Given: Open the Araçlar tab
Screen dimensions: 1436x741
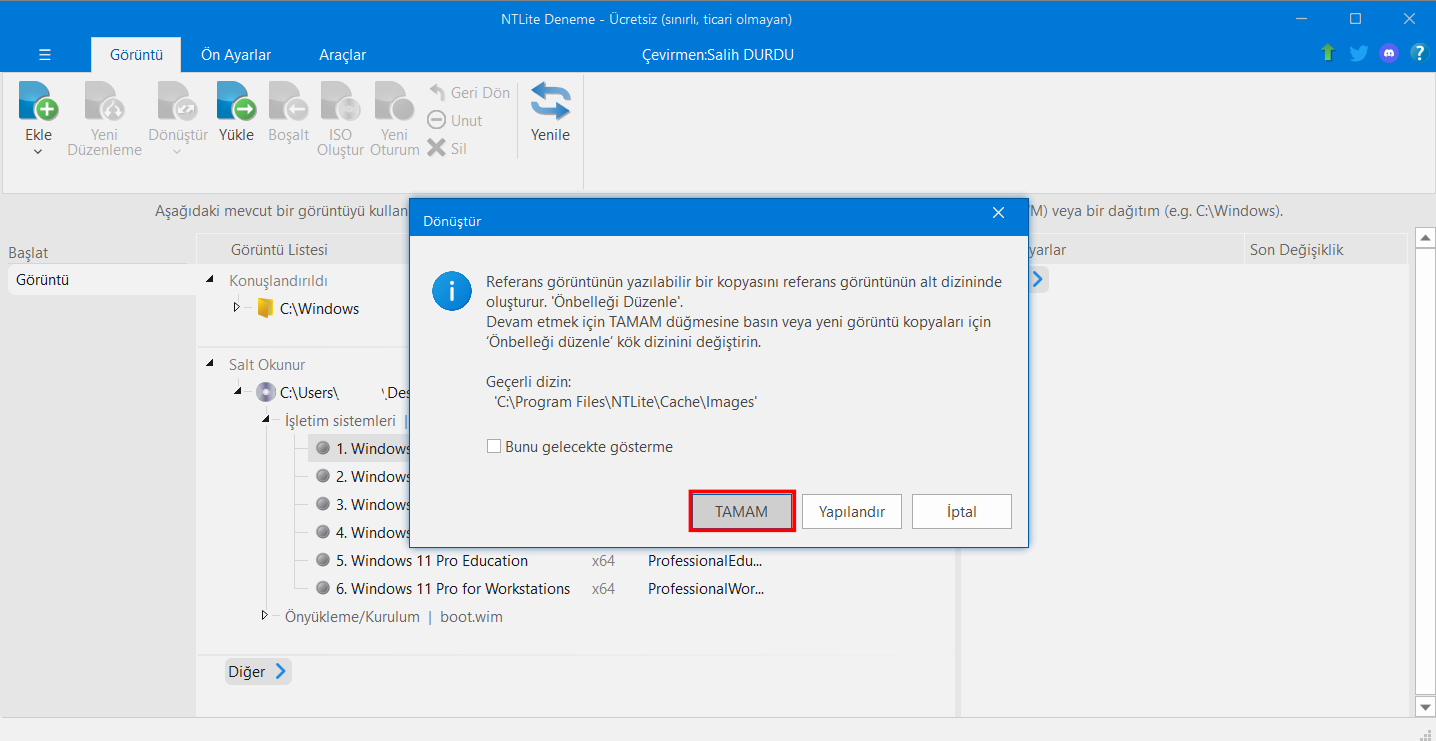Looking at the screenshot, I should pyautogui.click(x=342, y=55).
